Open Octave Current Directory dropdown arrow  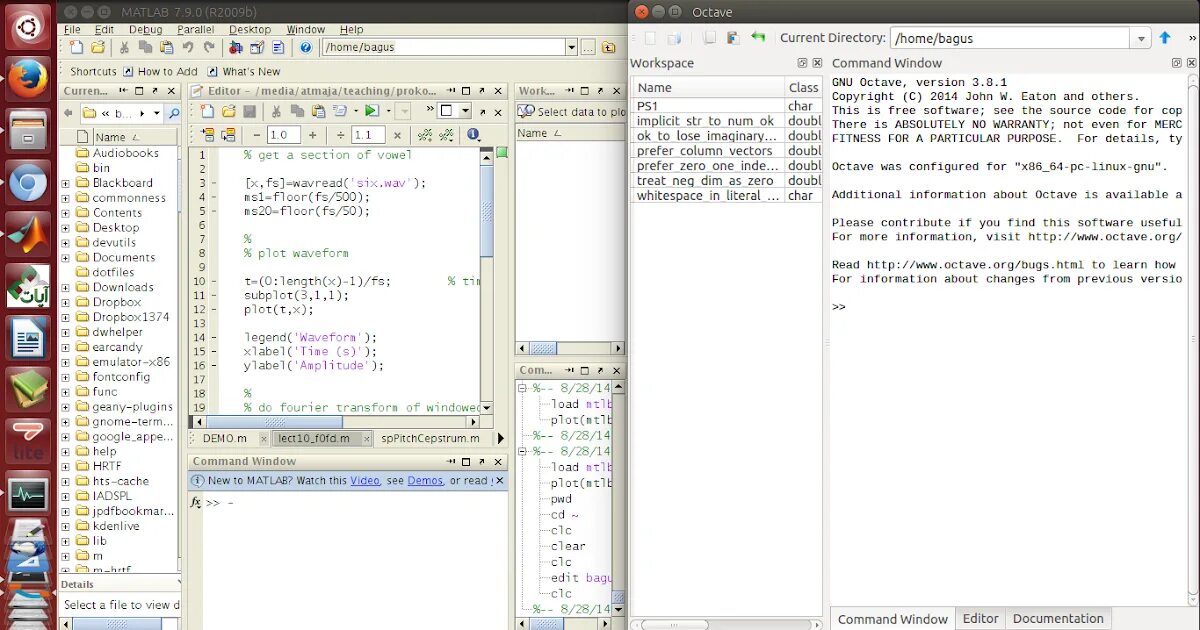[x=1142, y=38]
